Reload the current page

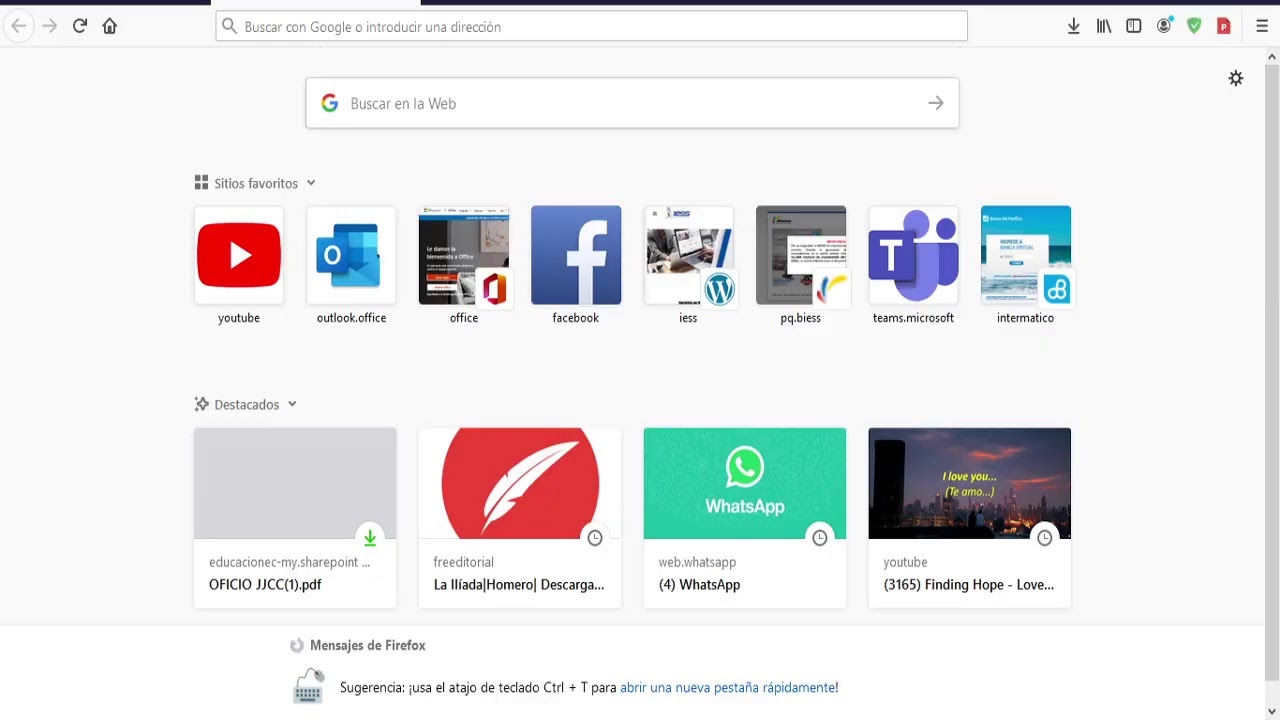[x=80, y=26]
